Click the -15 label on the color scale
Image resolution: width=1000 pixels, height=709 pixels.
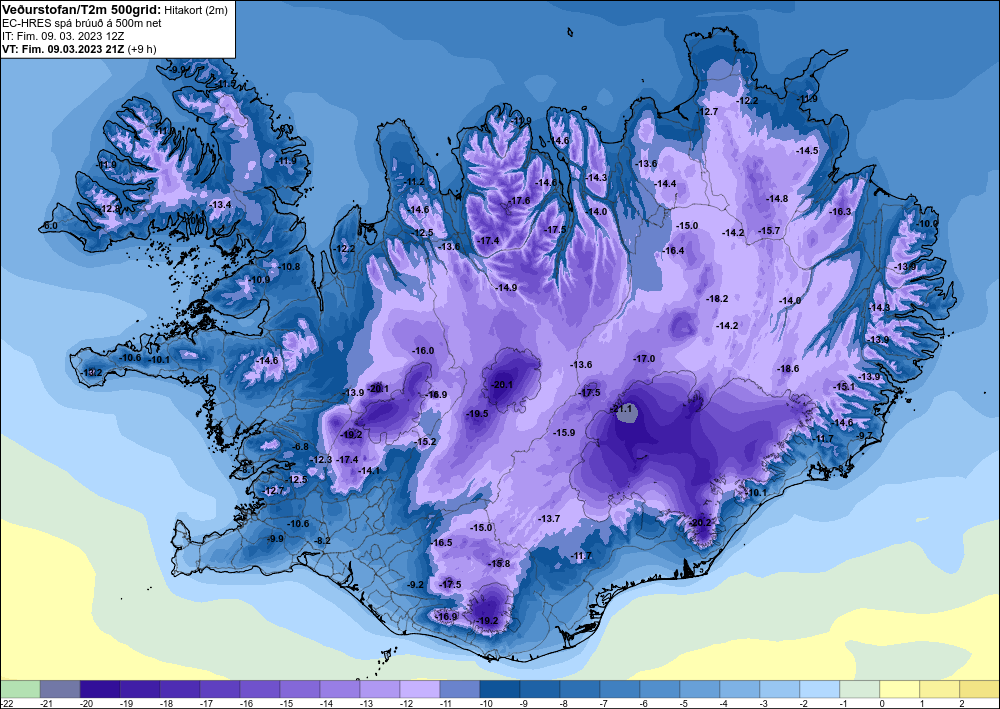(286, 703)
